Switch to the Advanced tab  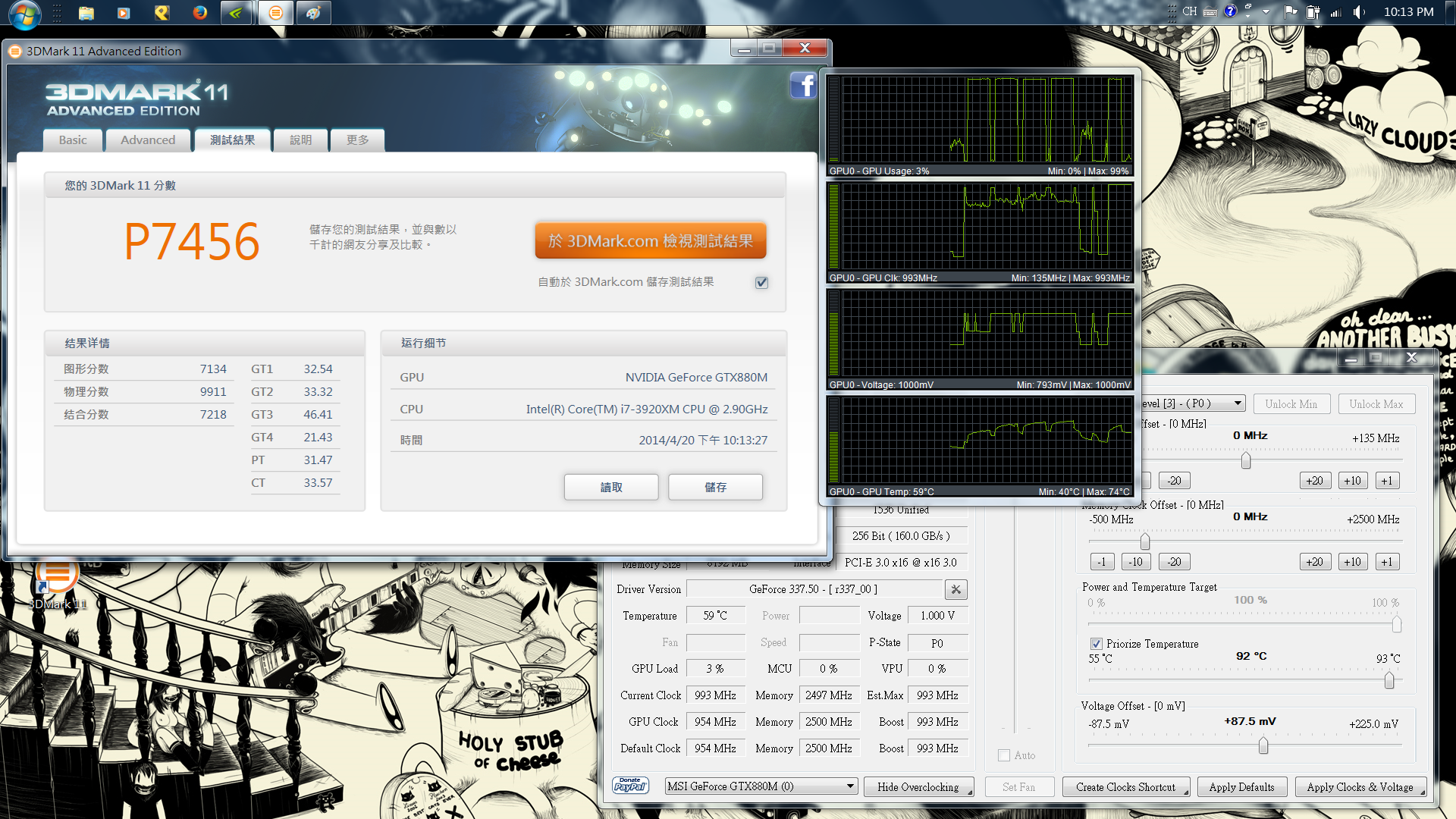[148, 140]
